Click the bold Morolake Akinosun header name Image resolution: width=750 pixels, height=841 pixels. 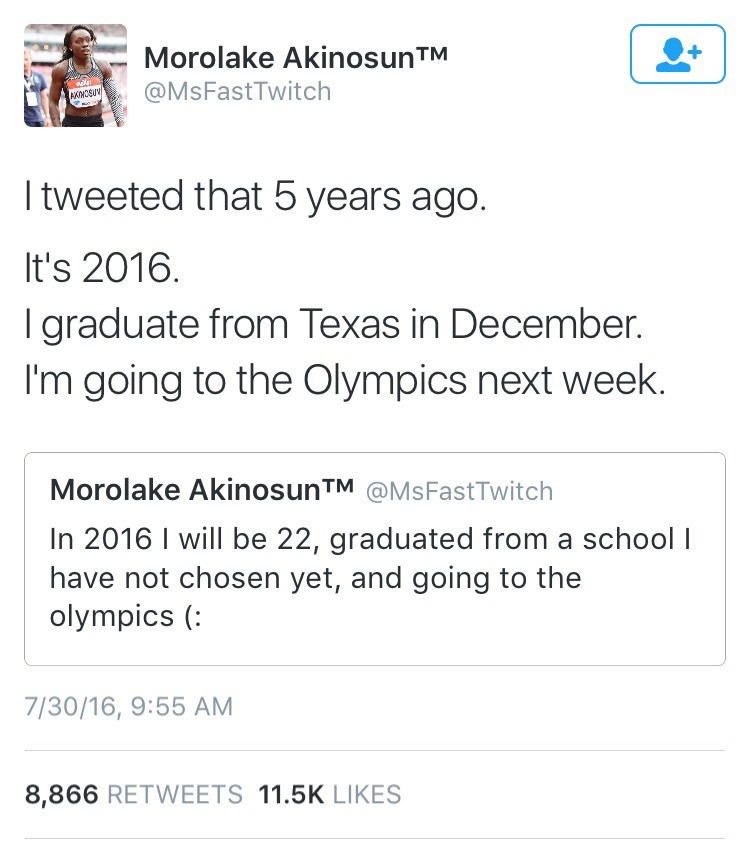(276, 59)
